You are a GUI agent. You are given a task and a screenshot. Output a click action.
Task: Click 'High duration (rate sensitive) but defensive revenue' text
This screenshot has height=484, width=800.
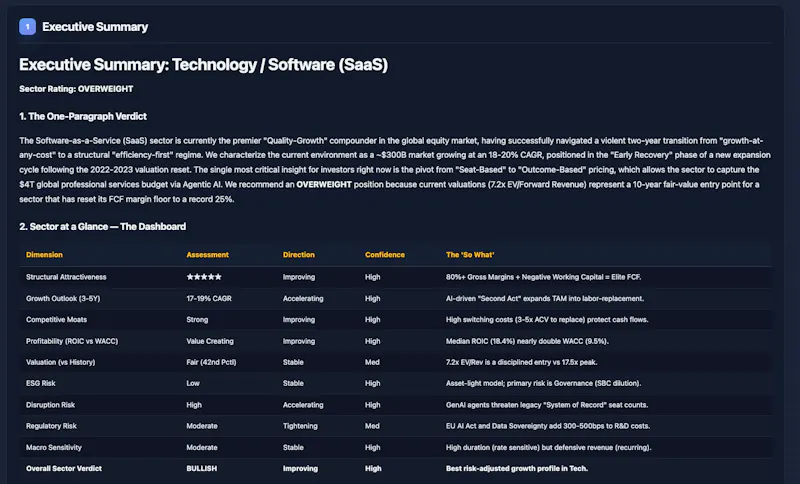click(529, 447)
